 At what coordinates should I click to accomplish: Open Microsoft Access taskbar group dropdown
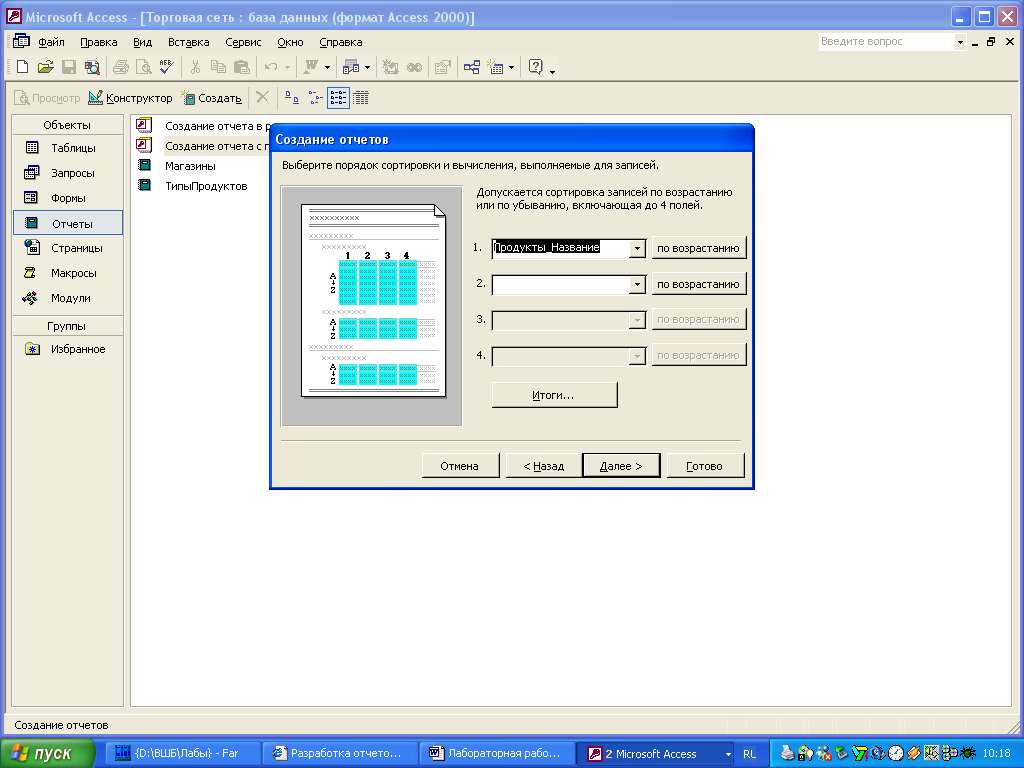point(728,754)
